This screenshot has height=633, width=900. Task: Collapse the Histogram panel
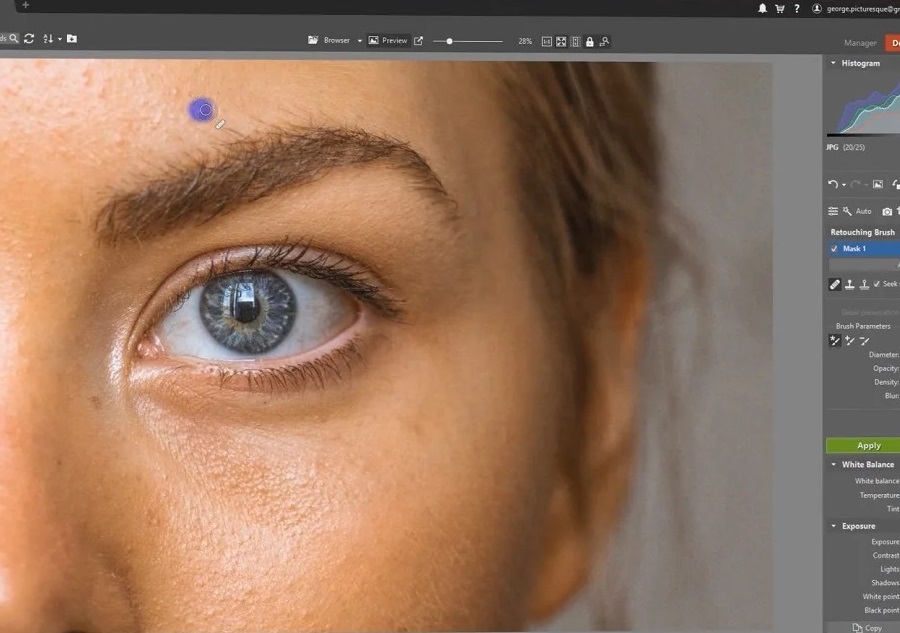(x=833, y=63)
